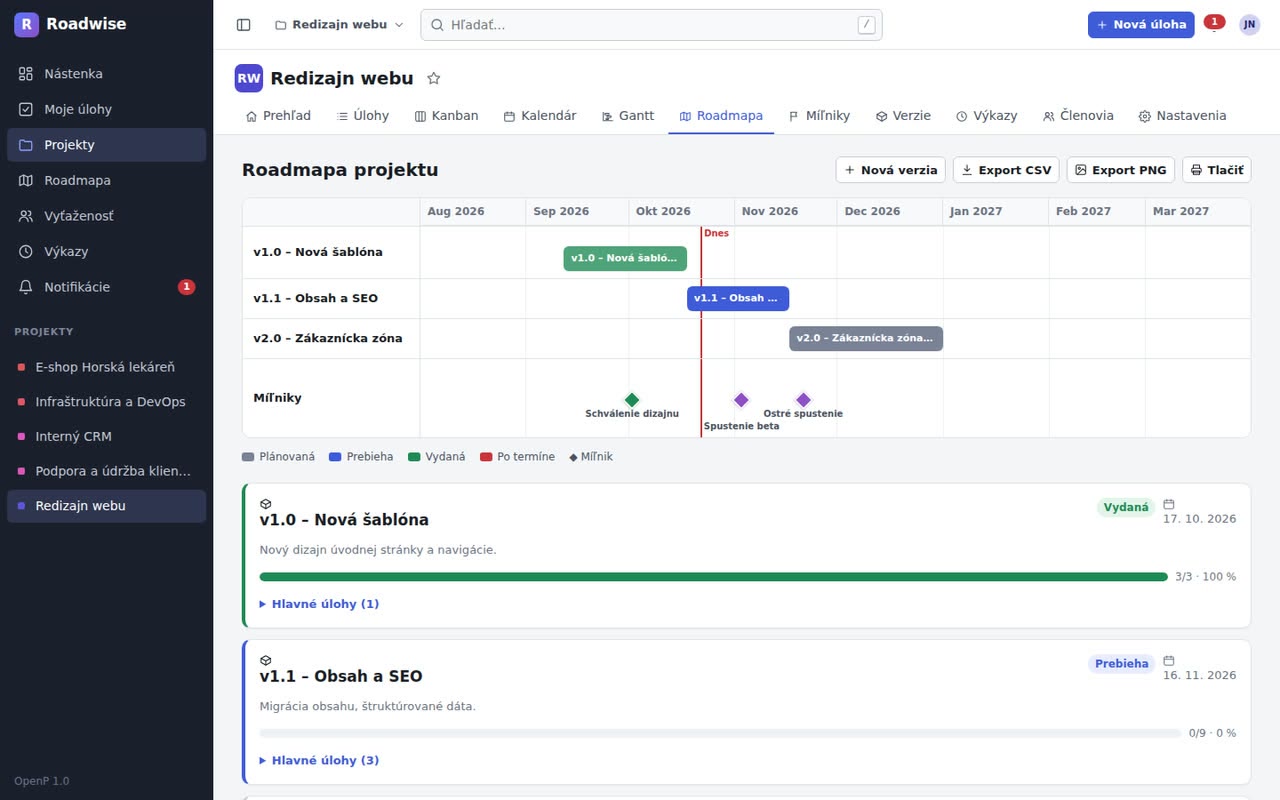Click v1.1 empty progress bar

(720, 733)
